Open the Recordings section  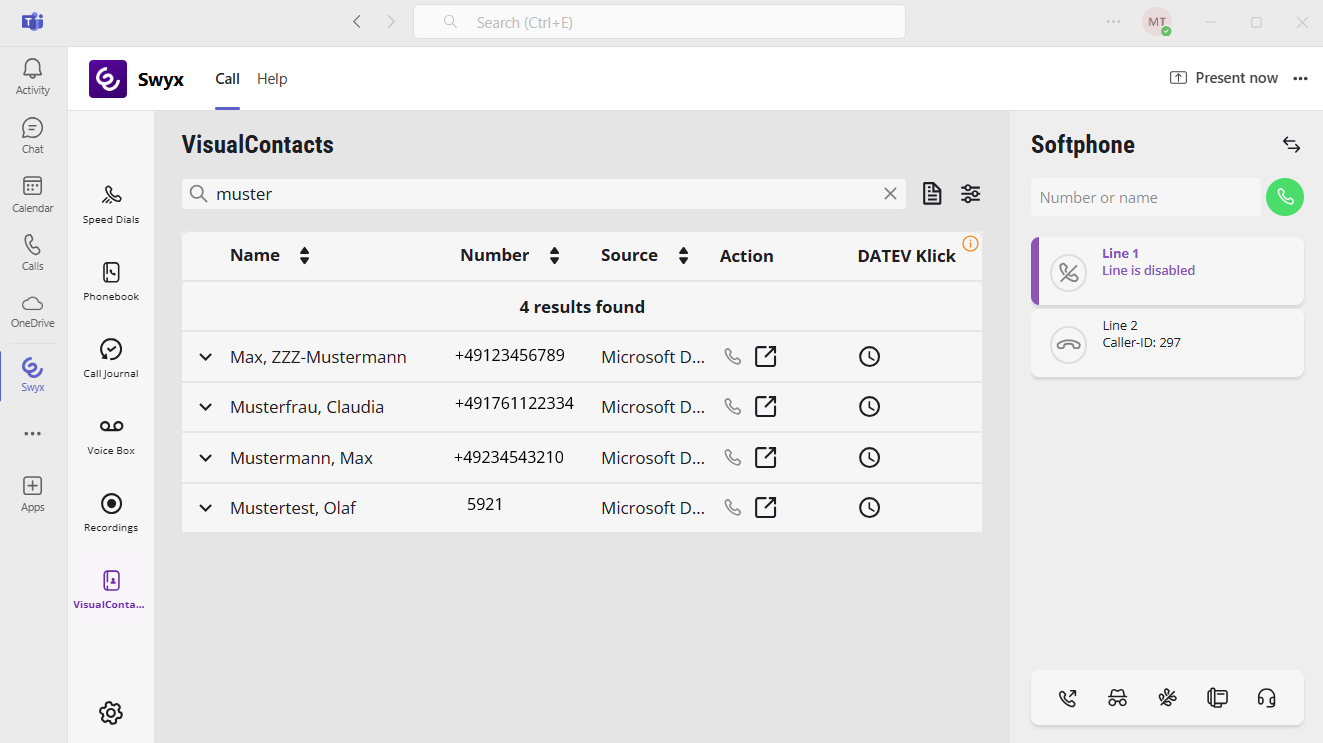(x=111, y=511)
